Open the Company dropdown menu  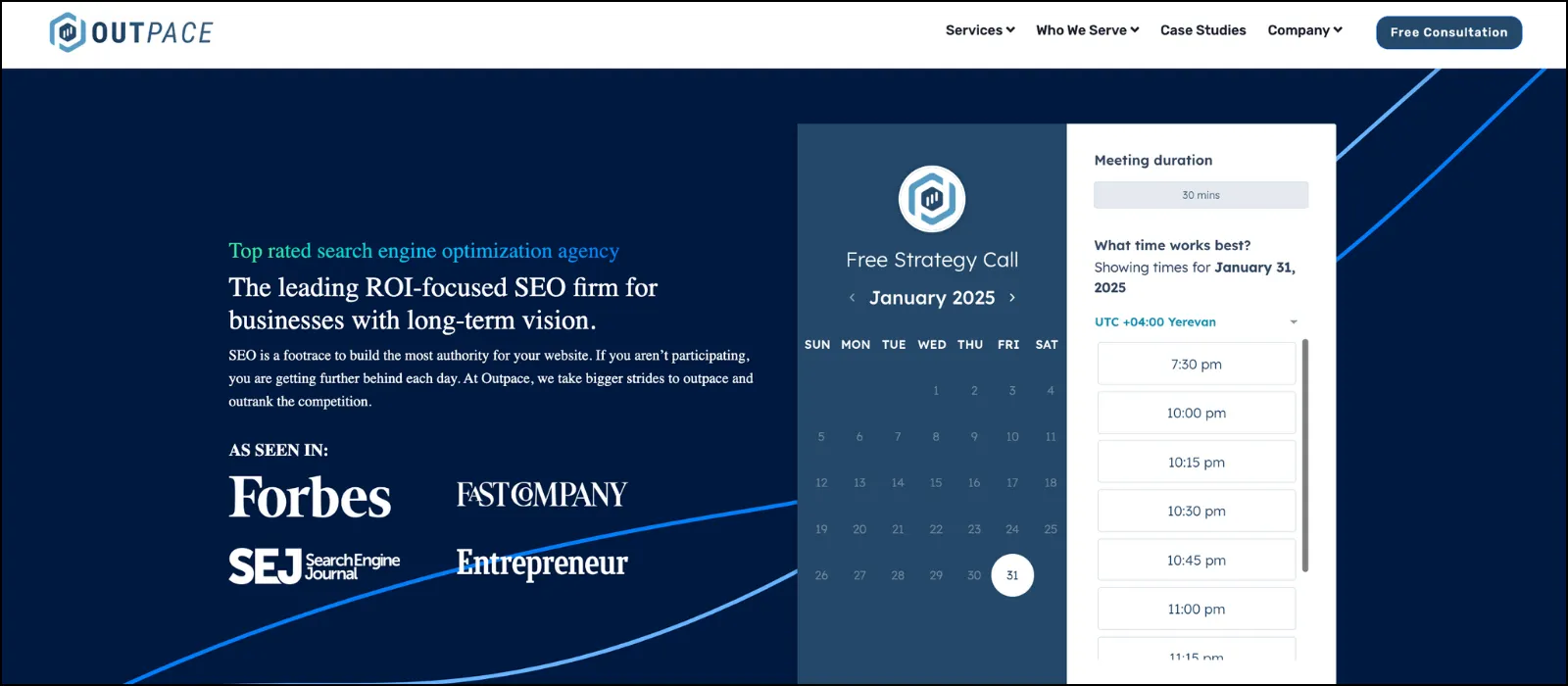click(1305, 30)
